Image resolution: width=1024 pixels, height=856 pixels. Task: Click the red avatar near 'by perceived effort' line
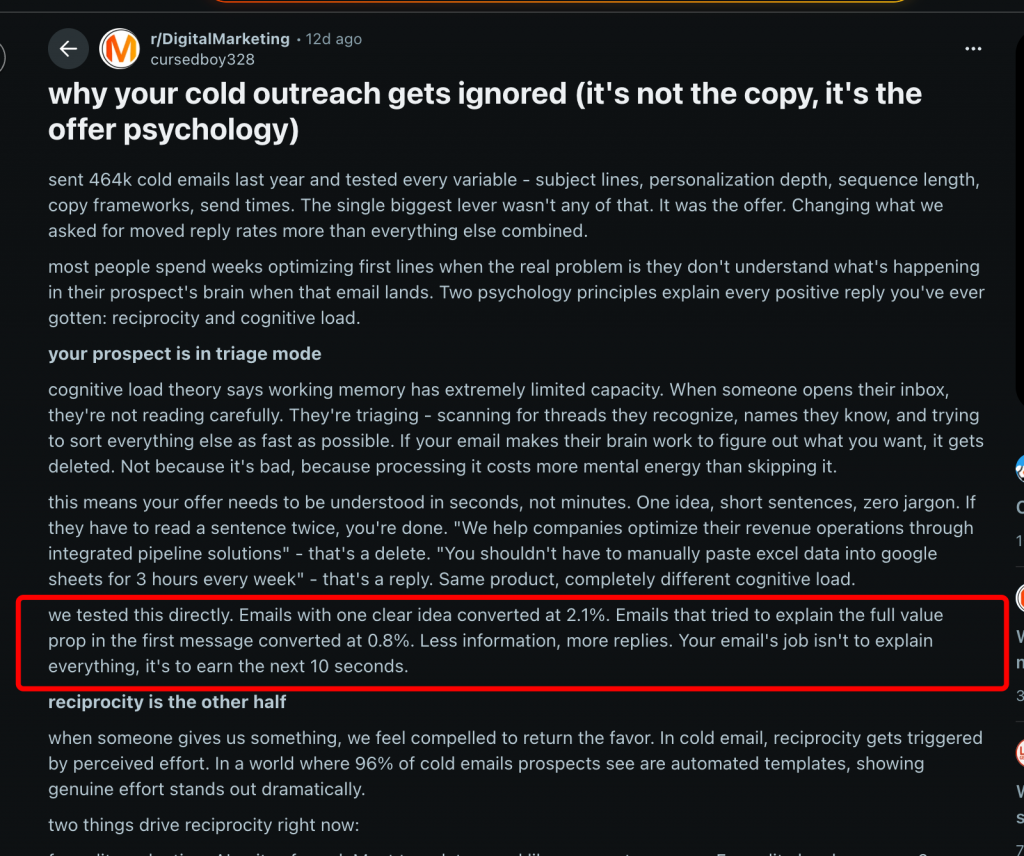coord(1020,752)
